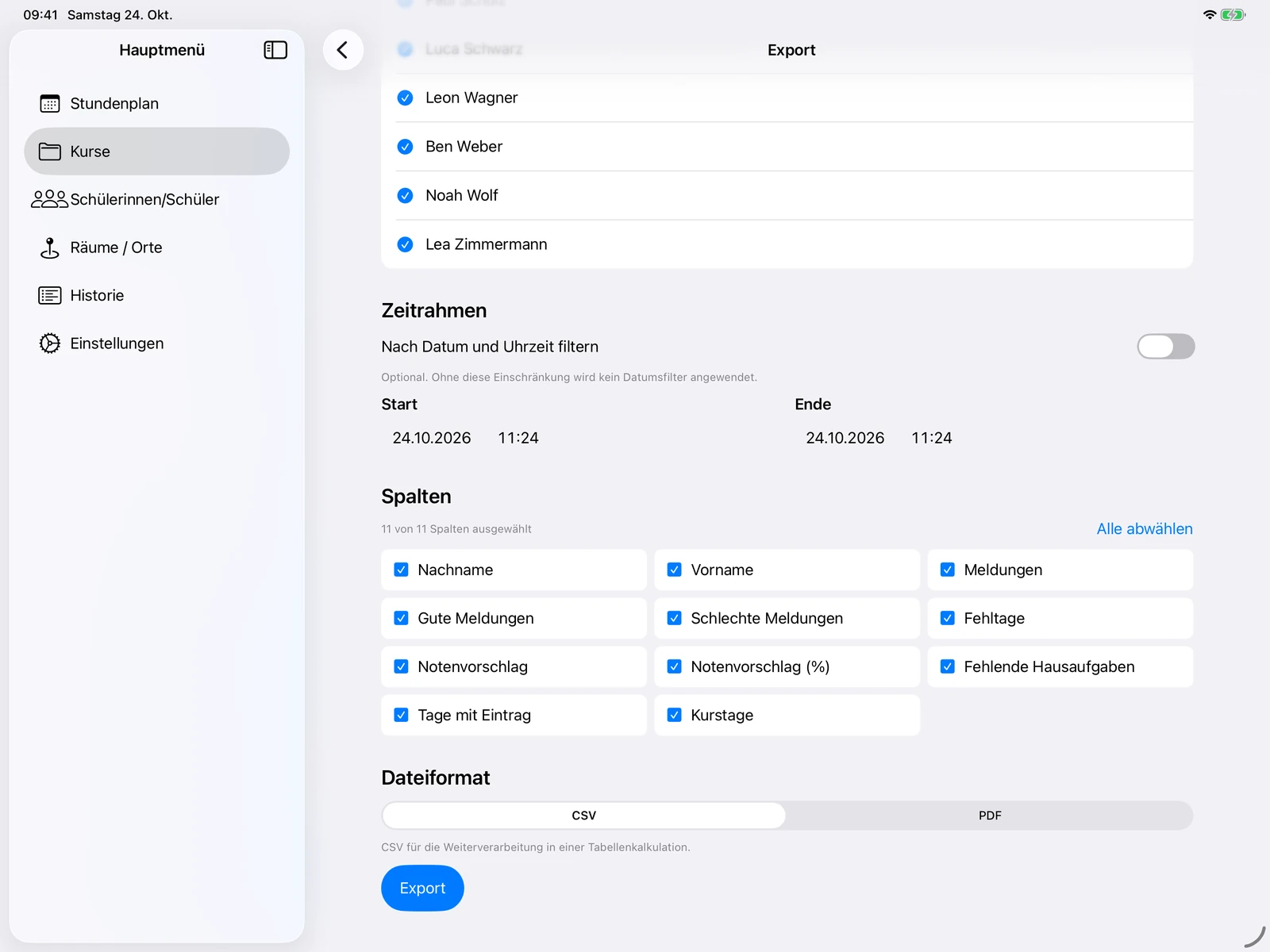Check the Wi-Fi status icon
Screen dimensions: 1270x952
1210,14
